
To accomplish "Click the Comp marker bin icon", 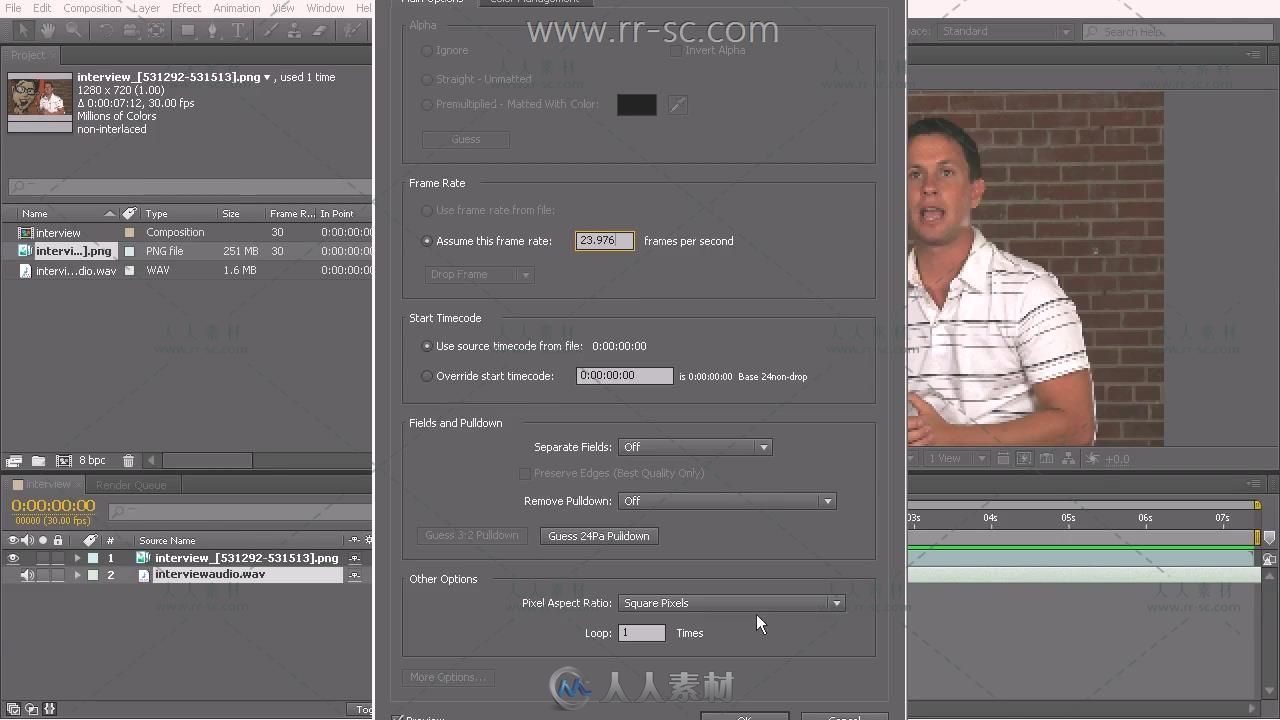I will (1270, 539).
